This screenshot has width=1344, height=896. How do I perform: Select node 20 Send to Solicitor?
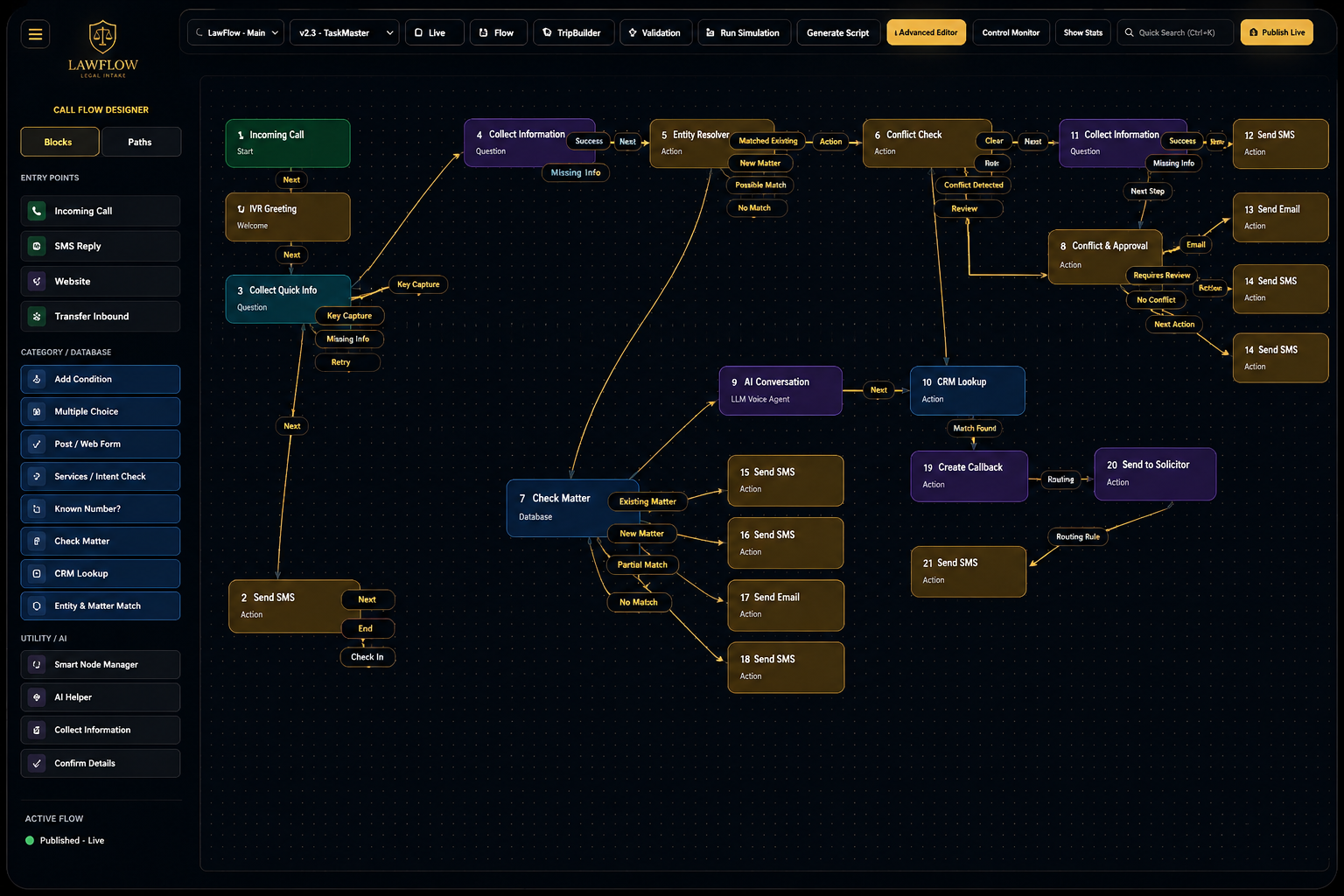(x=1155, y=474)
